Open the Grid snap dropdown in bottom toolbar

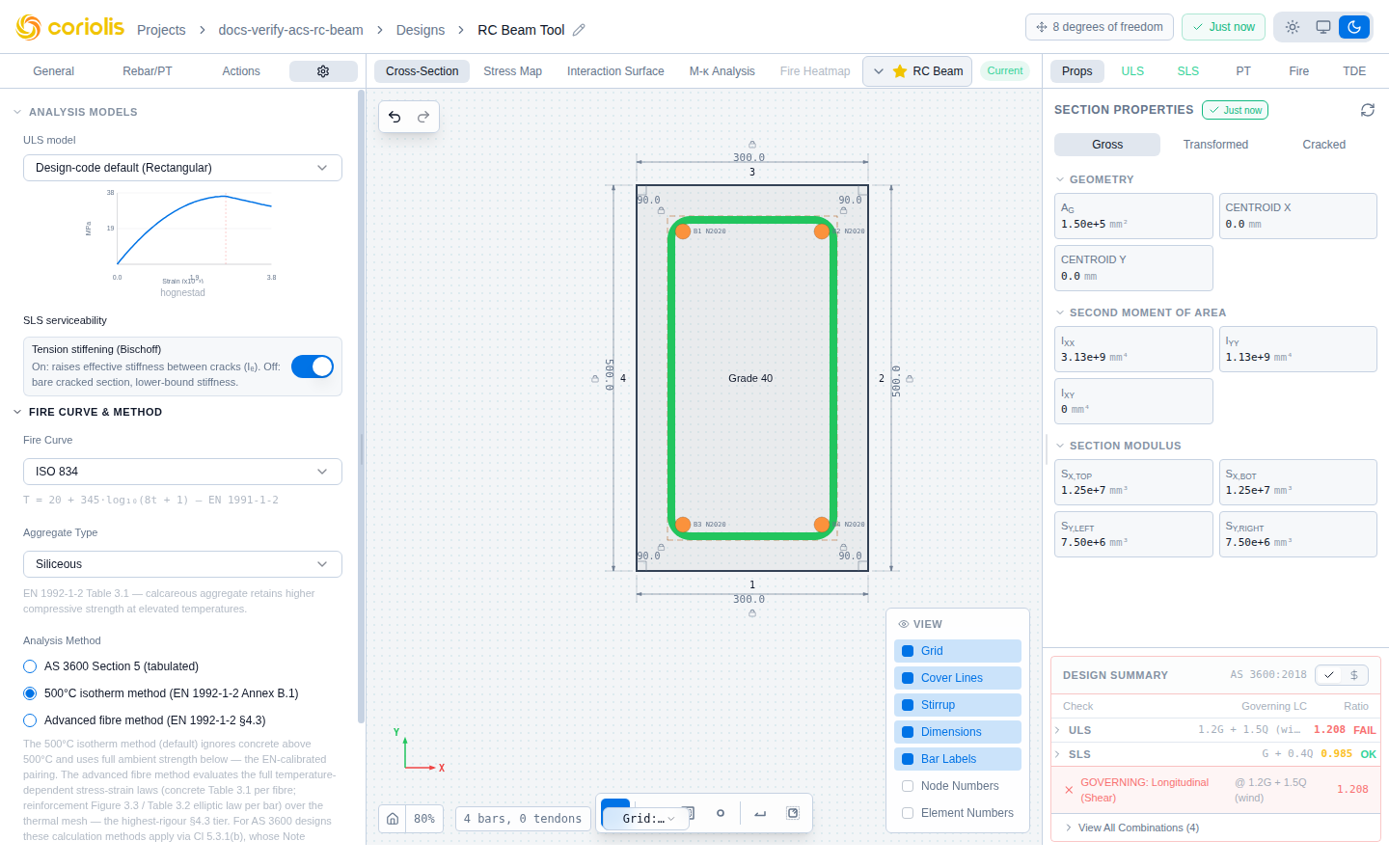point(648,819)
